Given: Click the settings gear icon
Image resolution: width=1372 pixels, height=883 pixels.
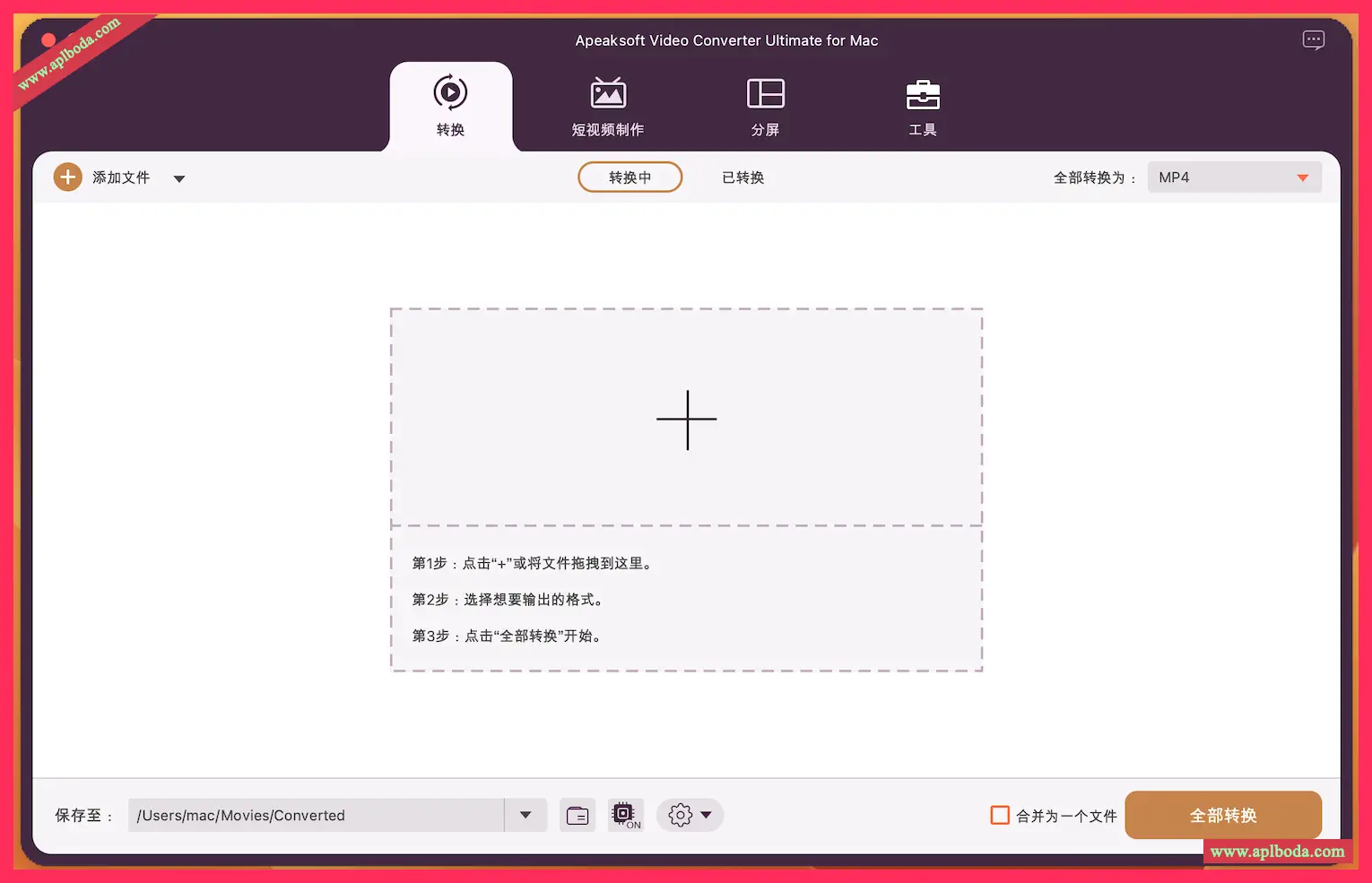Looking at the screenshot, I should (681, 816).
